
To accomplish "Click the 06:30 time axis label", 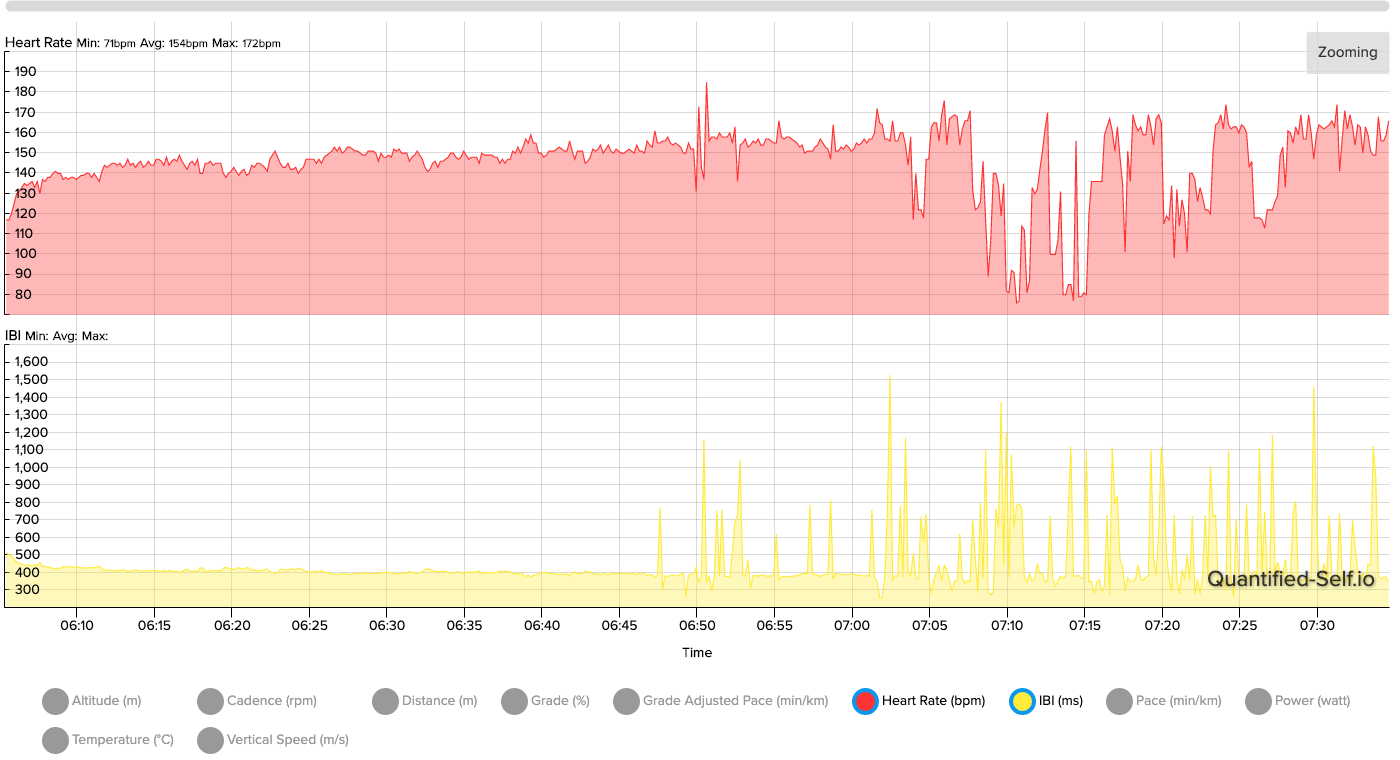I will tap(386, 626).
